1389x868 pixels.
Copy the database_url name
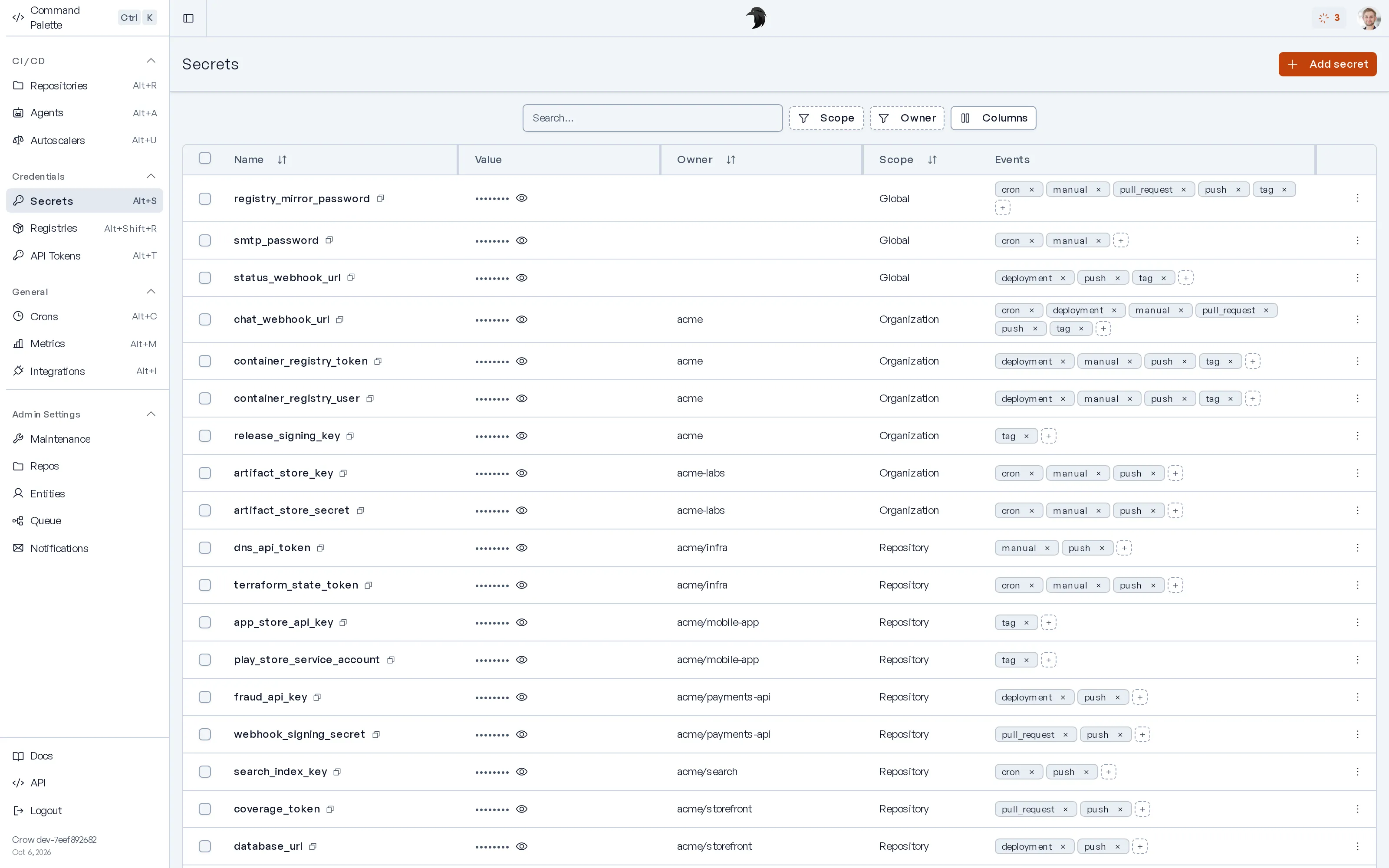pos(313,846)
